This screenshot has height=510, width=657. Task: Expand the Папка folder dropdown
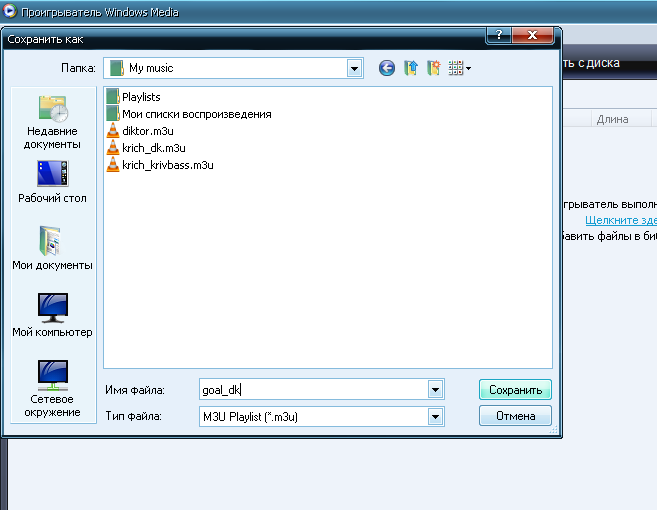[354, 68]
